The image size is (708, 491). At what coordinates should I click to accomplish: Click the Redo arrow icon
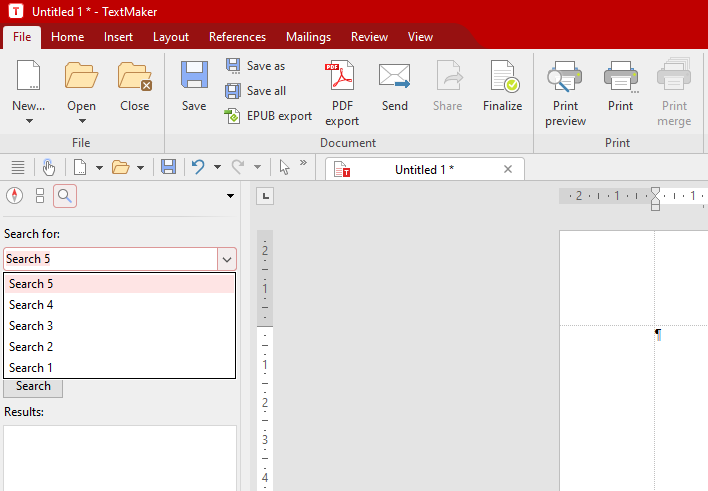pos(238,167)
